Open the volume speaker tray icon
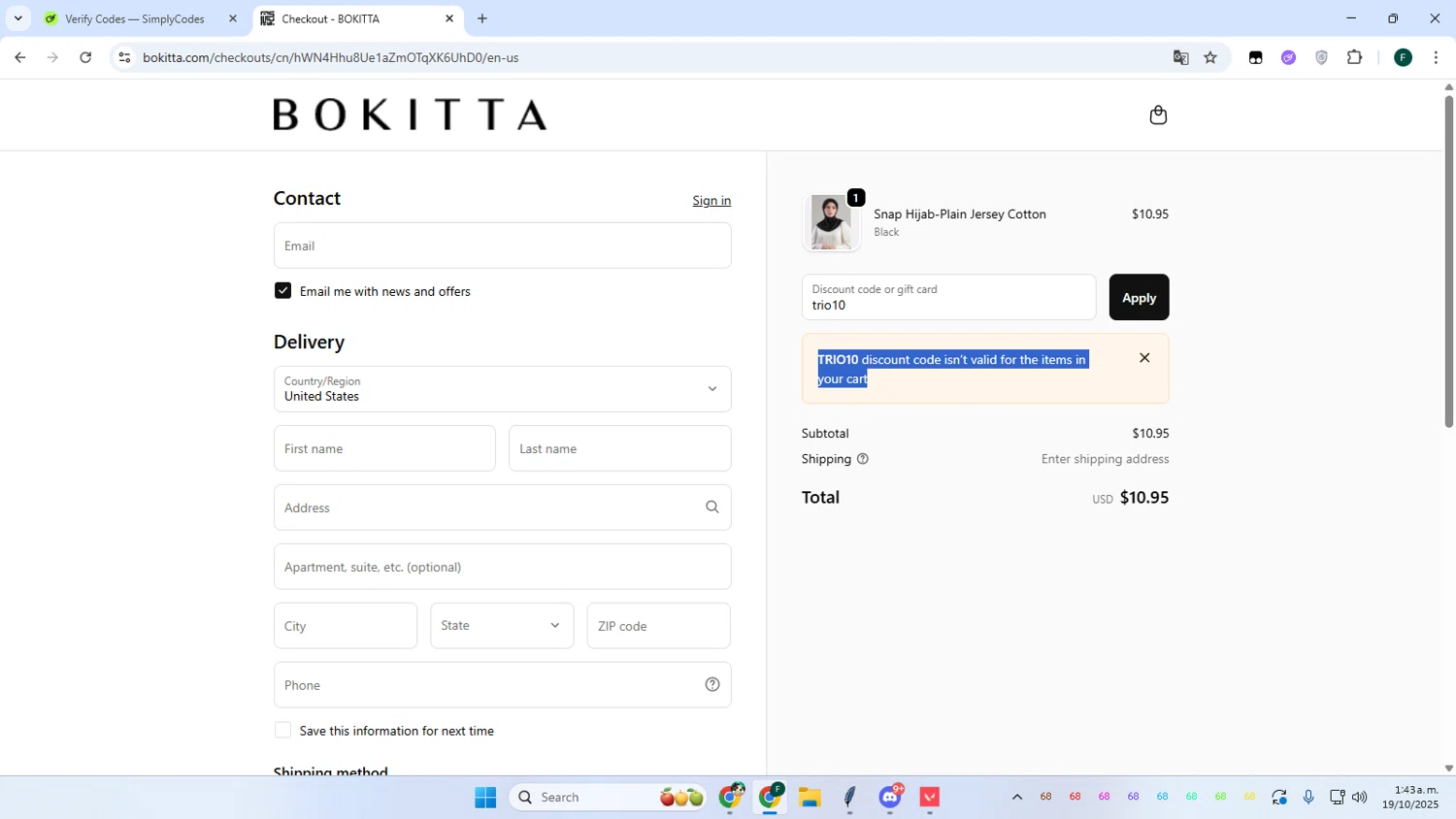 pyautogui.click(x=1359, y=798)
